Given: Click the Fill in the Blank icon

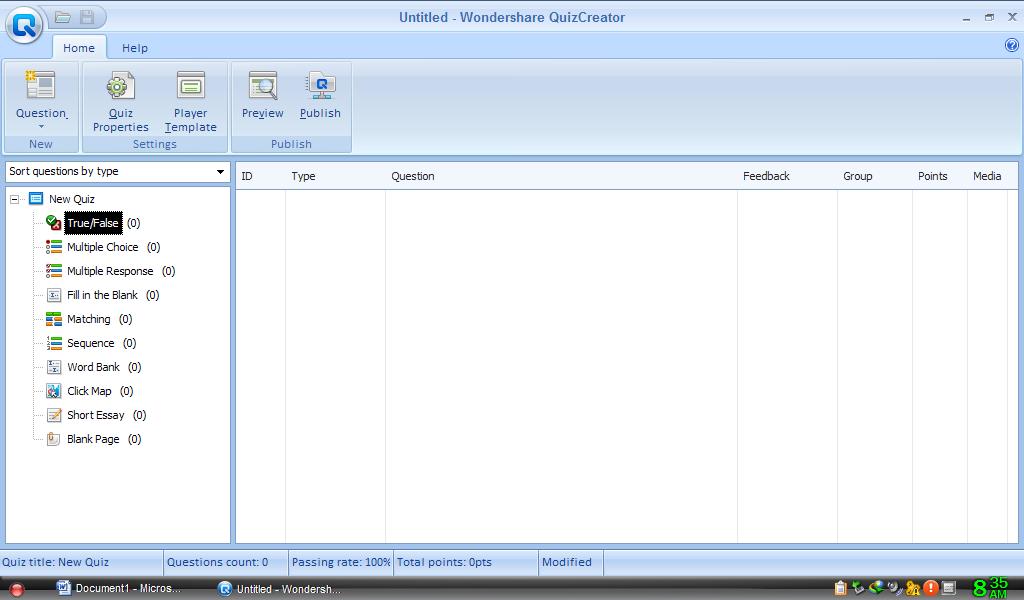Looking at the screenshot, I should click(54, 295).
